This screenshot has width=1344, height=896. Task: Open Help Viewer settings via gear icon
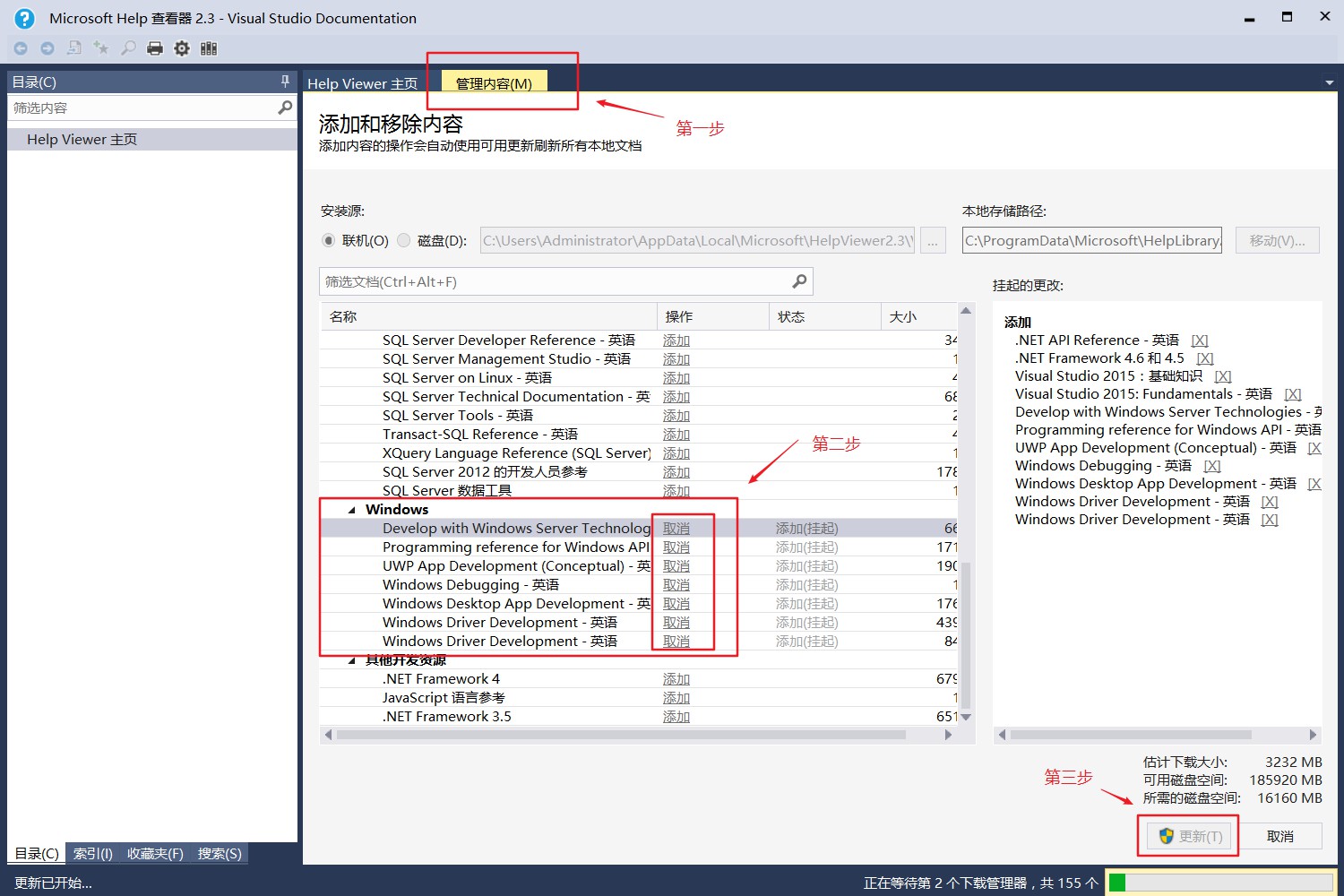(x=182, y=47)
